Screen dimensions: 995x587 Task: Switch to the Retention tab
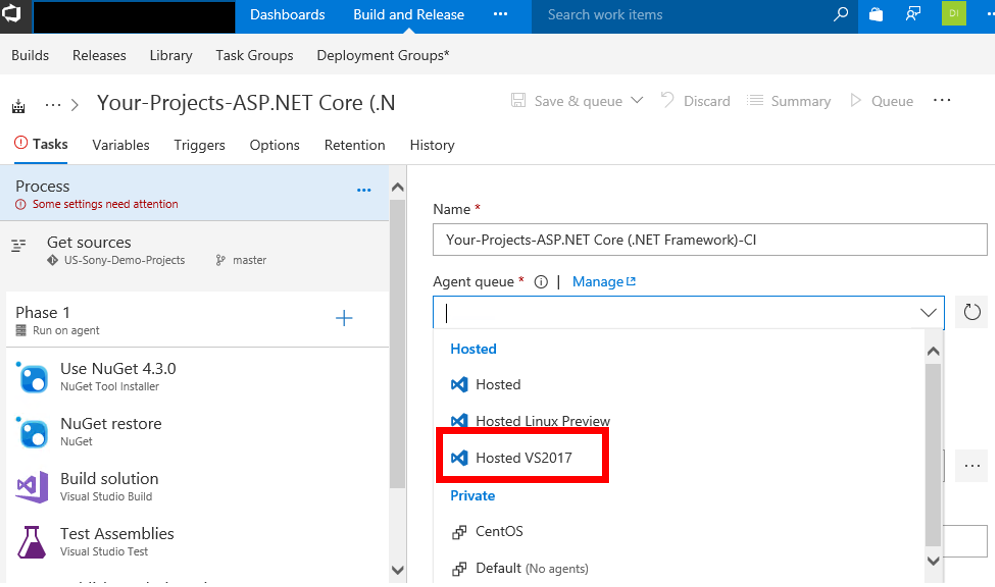354,145
